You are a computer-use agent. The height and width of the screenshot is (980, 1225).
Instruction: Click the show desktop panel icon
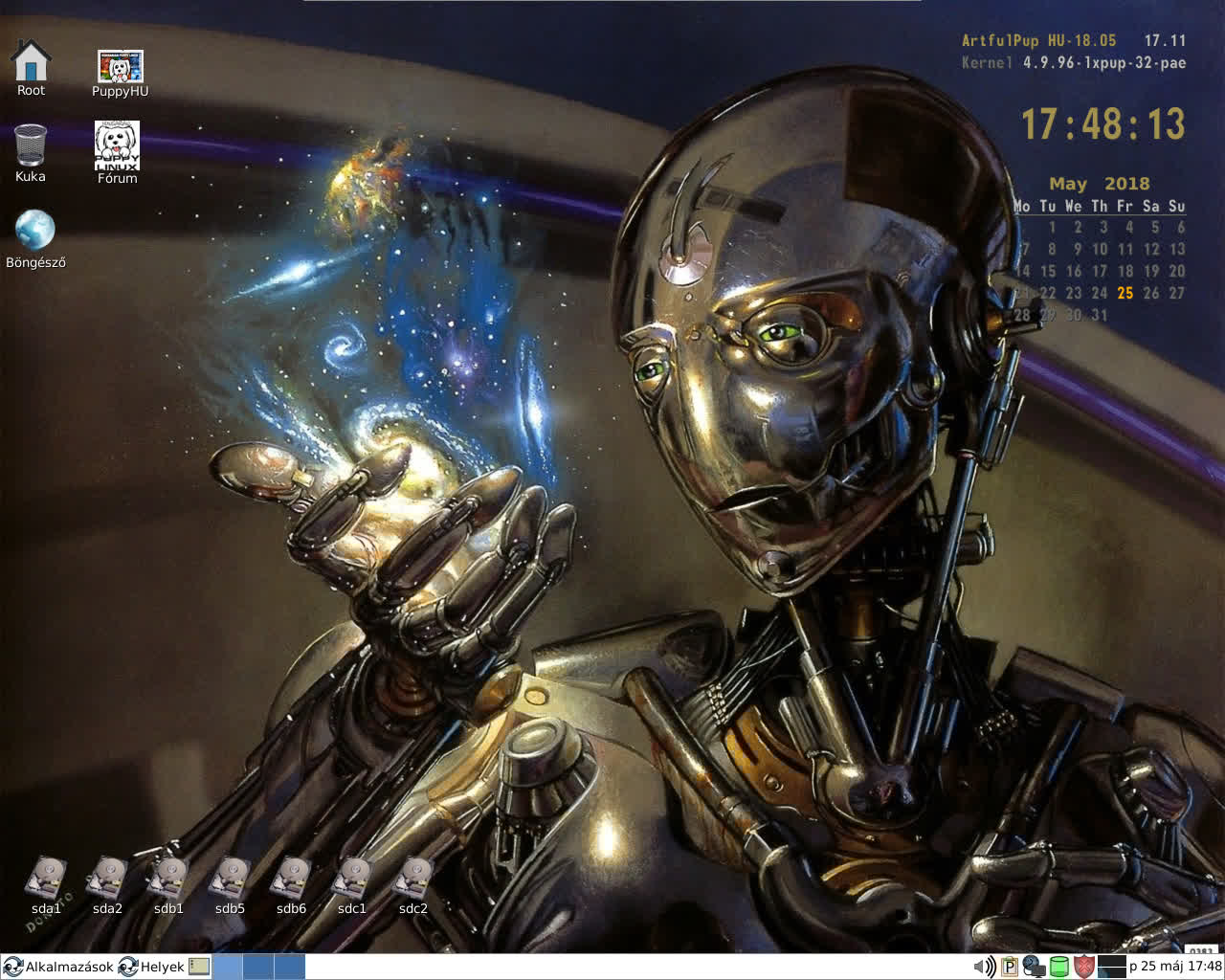[x=199, y=967]
